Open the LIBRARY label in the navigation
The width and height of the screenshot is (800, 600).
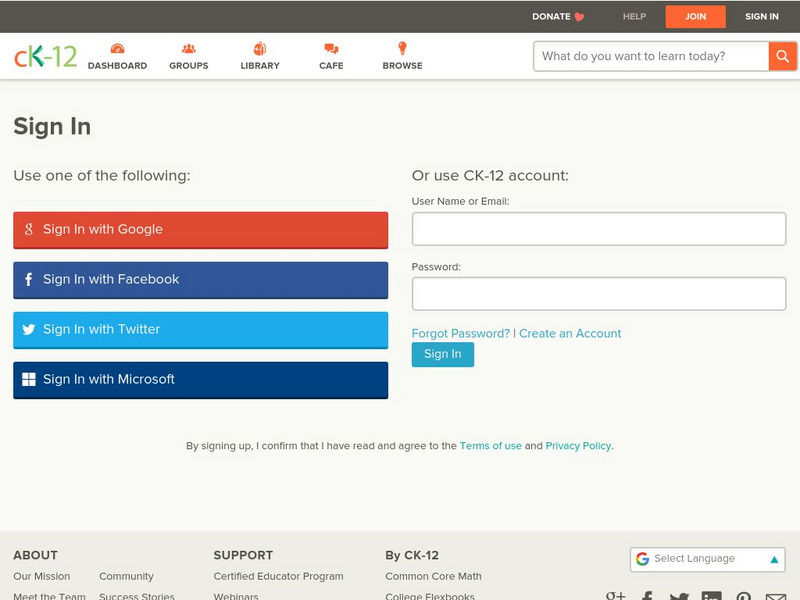click(260, 66)
